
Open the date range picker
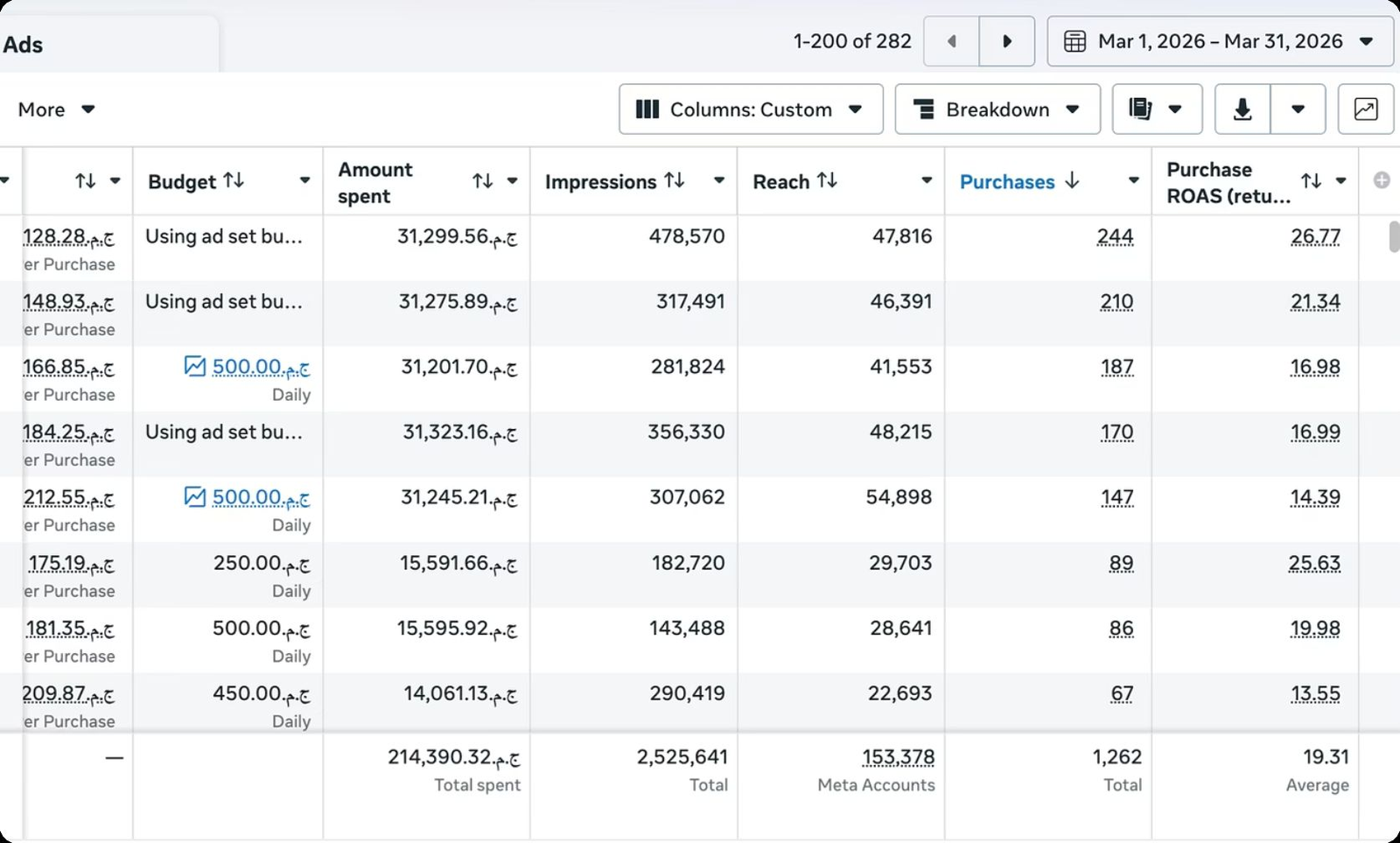click(x=1221, y=41)
